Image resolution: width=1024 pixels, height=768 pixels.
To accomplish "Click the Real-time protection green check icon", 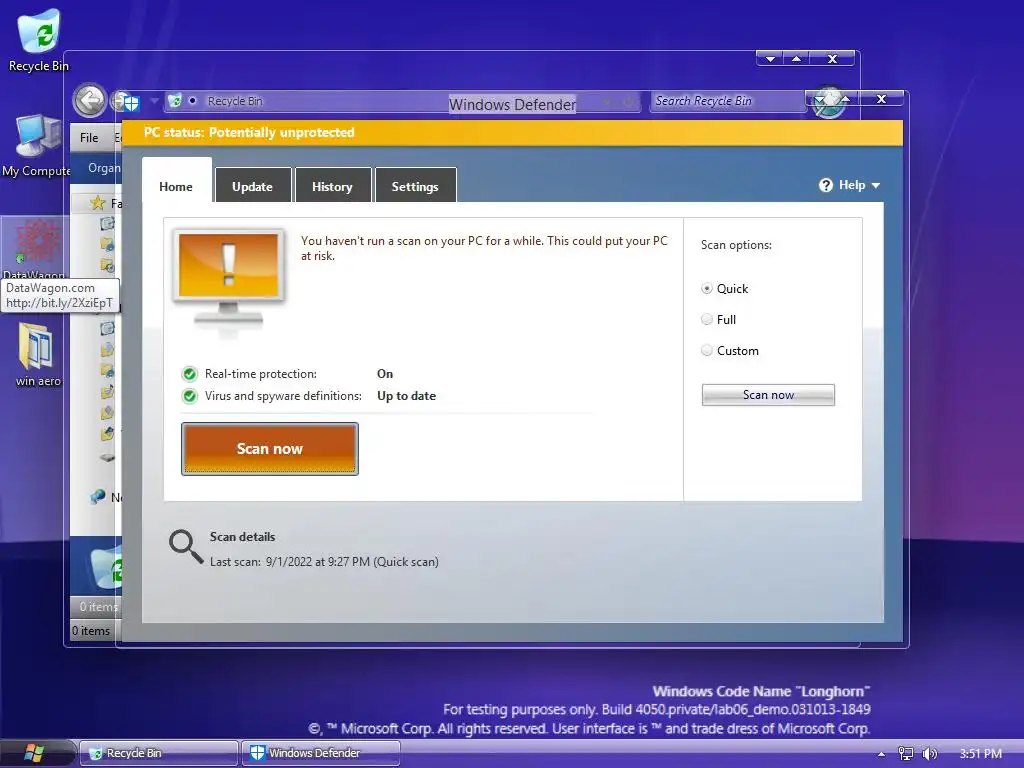I will (189, 374).
